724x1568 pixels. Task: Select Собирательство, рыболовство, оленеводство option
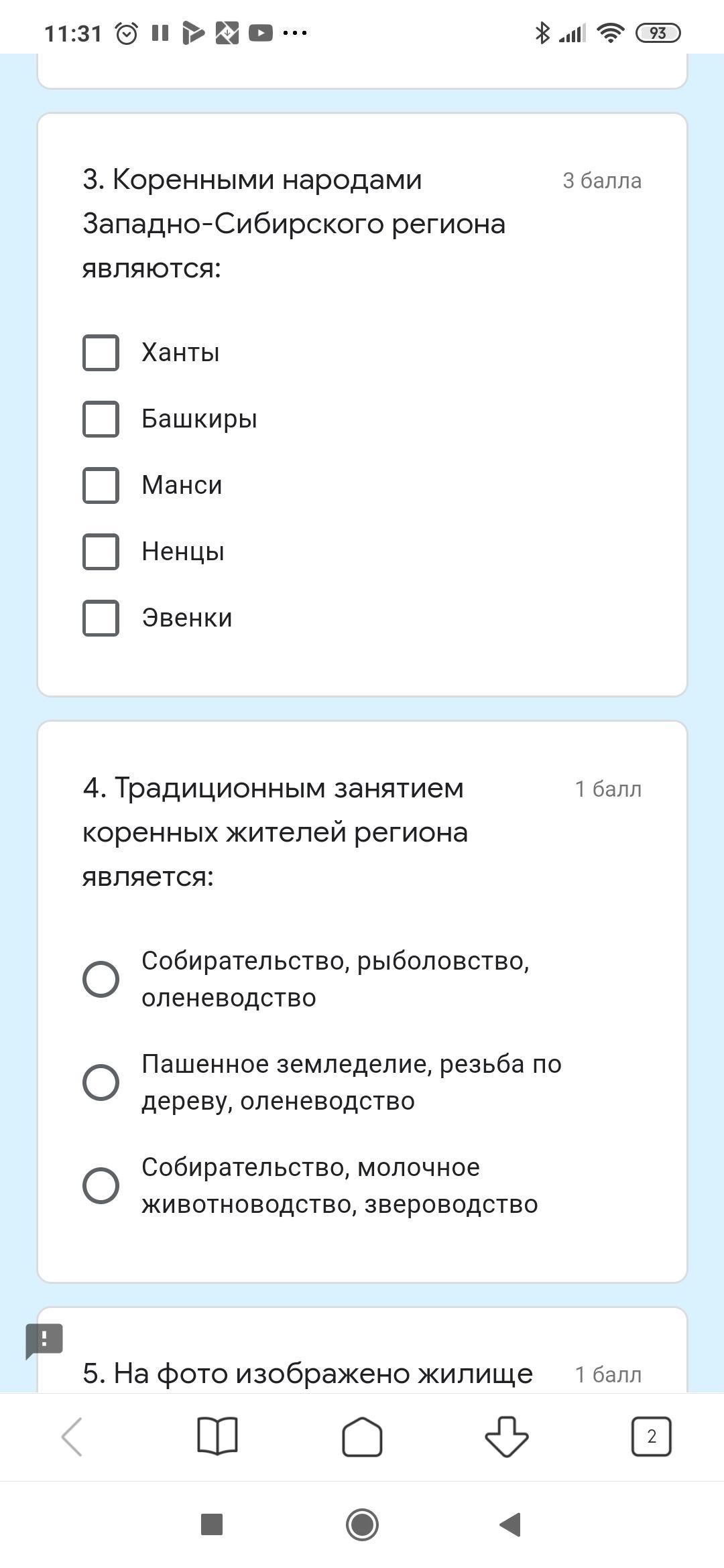(x=101, y=979)
